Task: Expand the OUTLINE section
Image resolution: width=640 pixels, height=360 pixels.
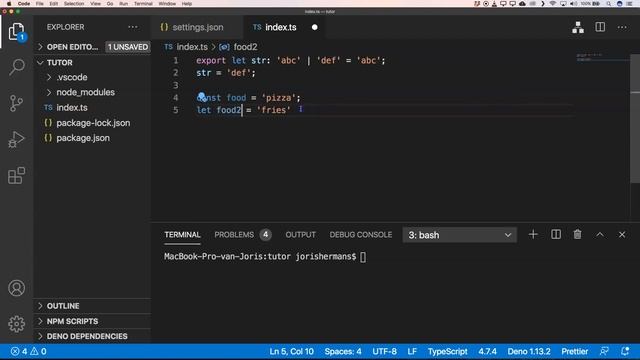Action: click(63, 306)
